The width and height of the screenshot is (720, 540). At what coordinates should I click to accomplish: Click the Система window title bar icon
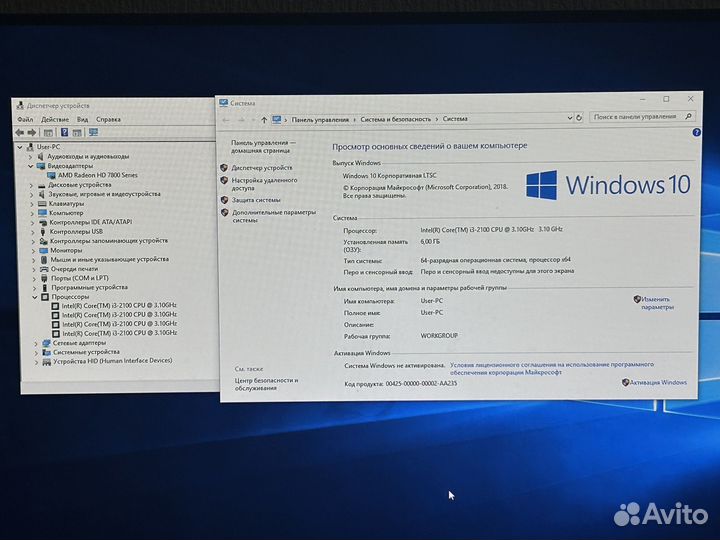coord(224,103)
